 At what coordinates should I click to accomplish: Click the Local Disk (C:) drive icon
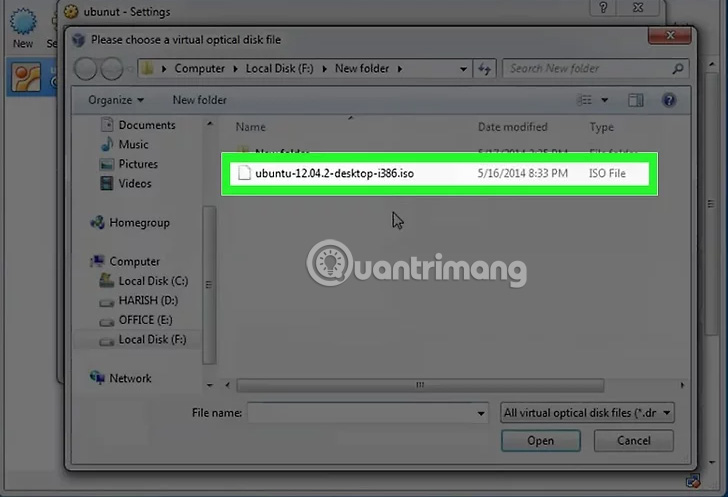[106, 281]
